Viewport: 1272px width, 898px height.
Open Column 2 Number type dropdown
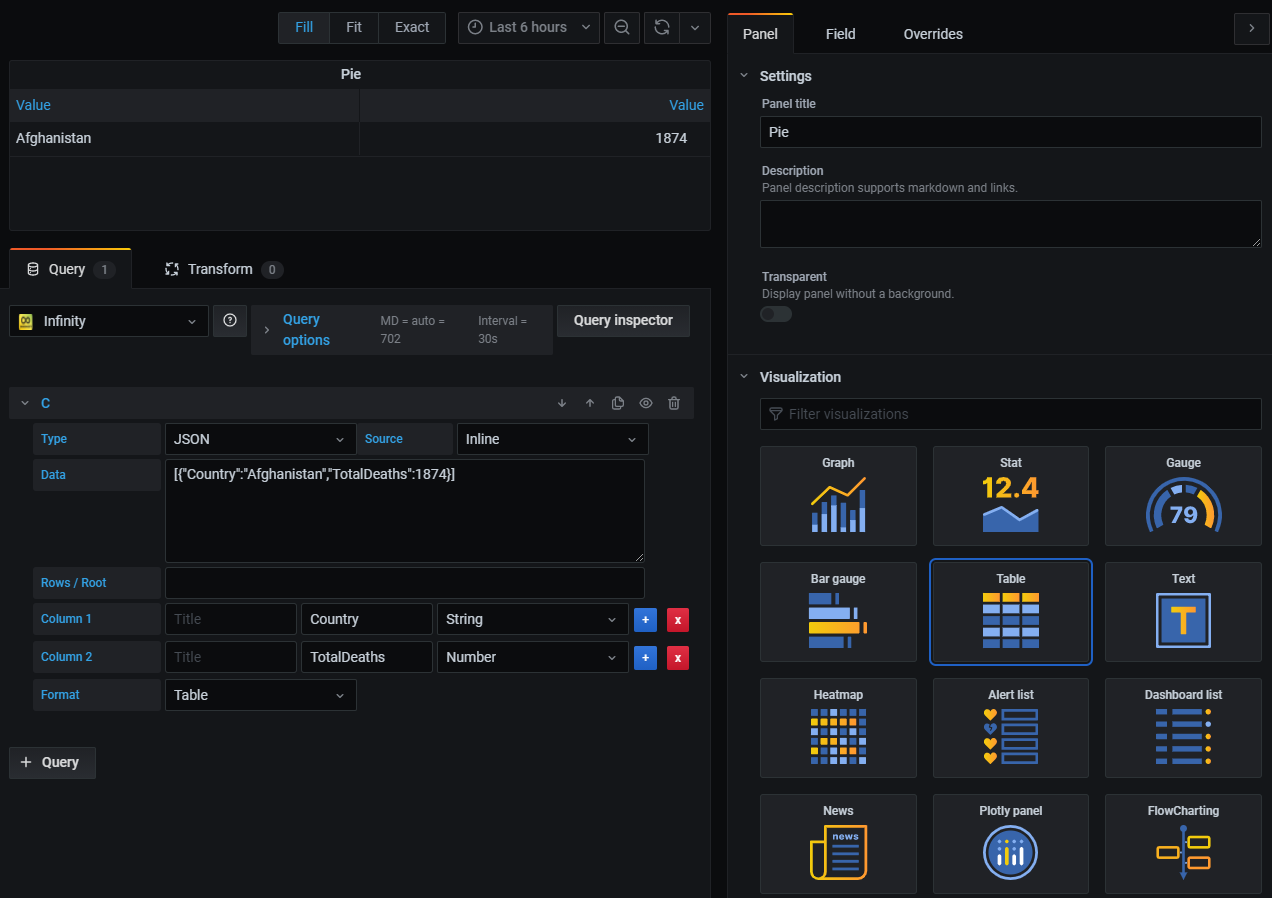point(533,657)
